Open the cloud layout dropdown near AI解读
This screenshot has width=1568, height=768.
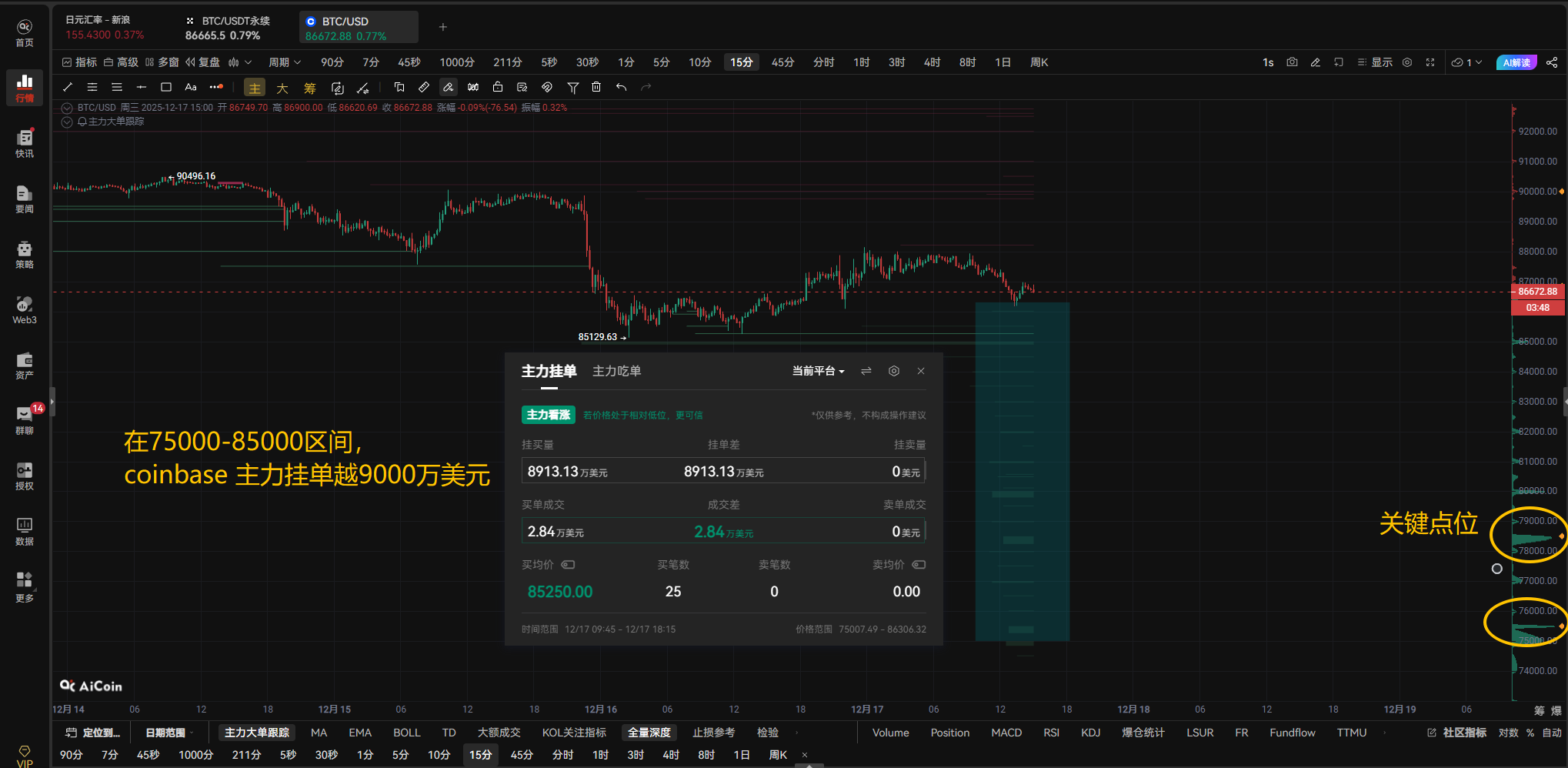(1466, 62)
